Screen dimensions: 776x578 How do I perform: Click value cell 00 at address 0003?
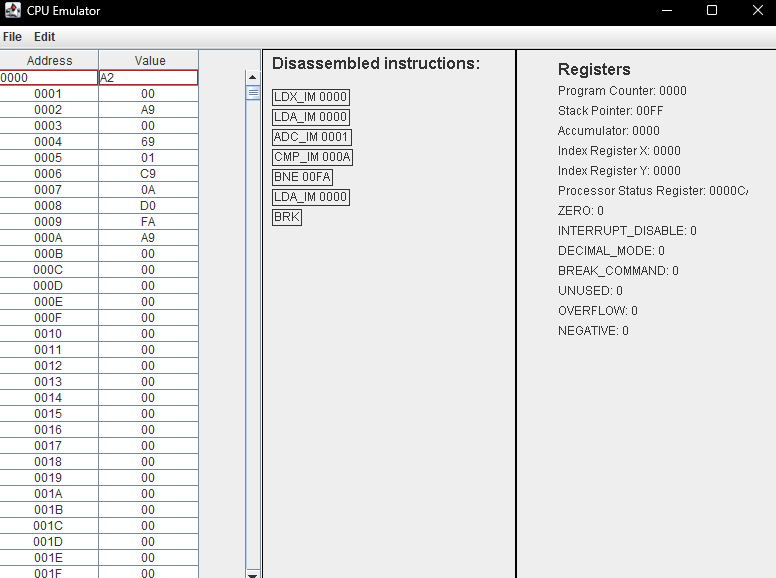[x=148, y=126]
